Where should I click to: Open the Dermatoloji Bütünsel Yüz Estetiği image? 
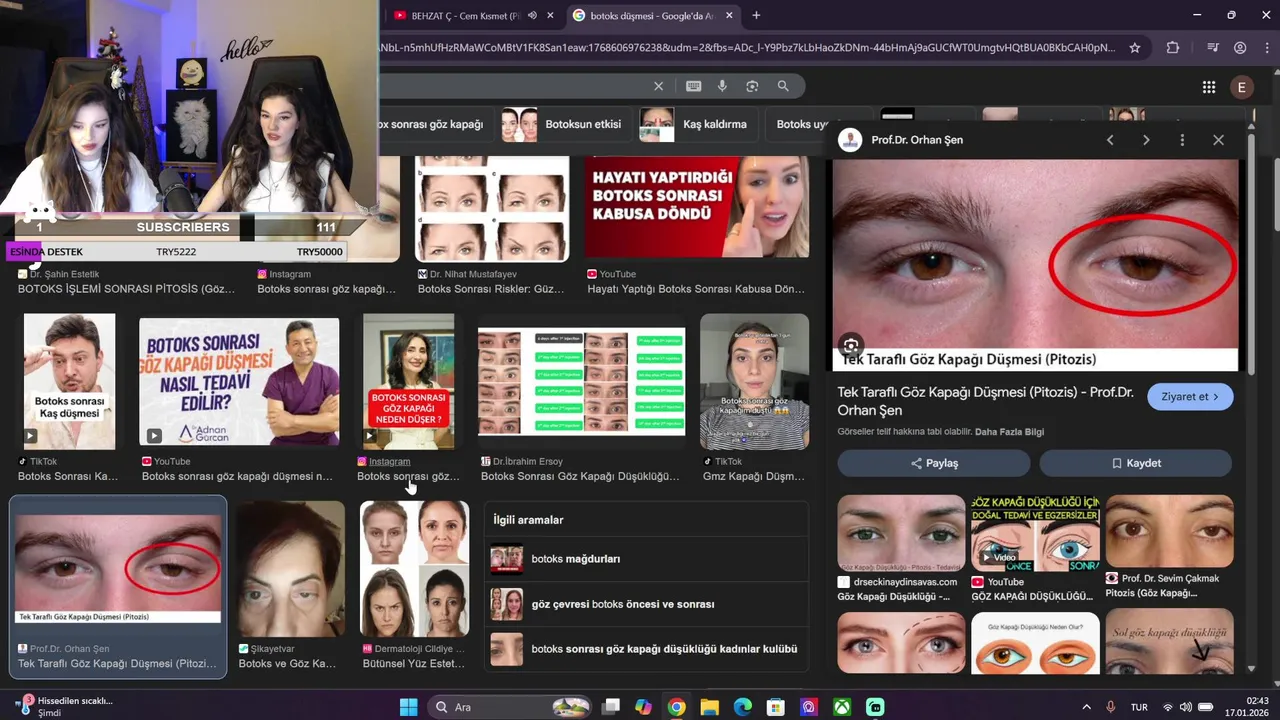coord(414,569)
